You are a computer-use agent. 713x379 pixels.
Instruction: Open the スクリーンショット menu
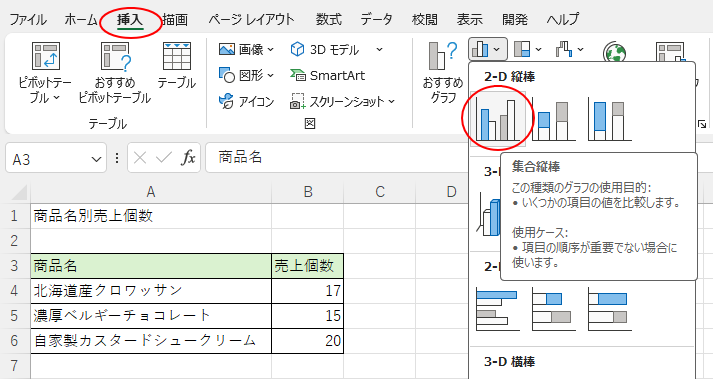point(342,101)
